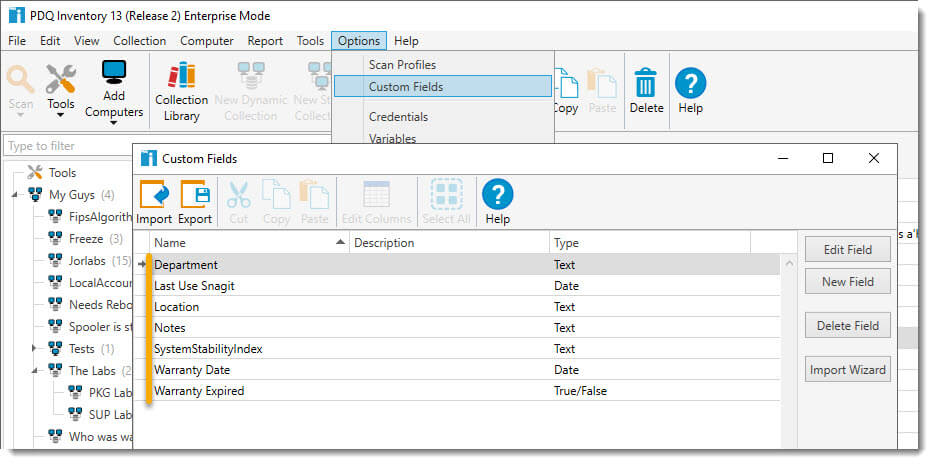The width and height of the screenshot is (933, 464).
Task: Open the View menu
Action: pyautogui.click(x=87, y=40)
